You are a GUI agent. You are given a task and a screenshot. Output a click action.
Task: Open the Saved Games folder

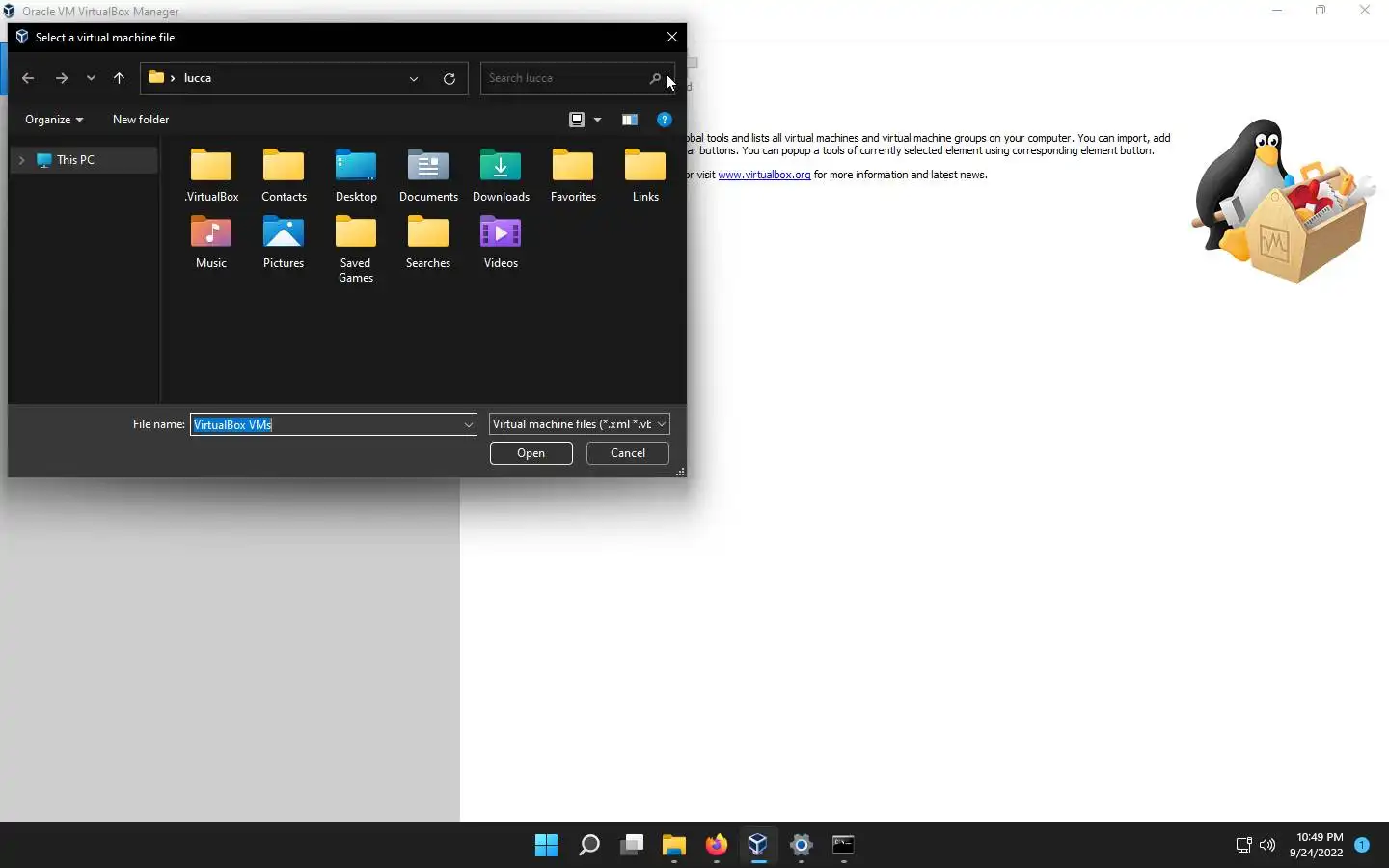click(x=356, y=249)
